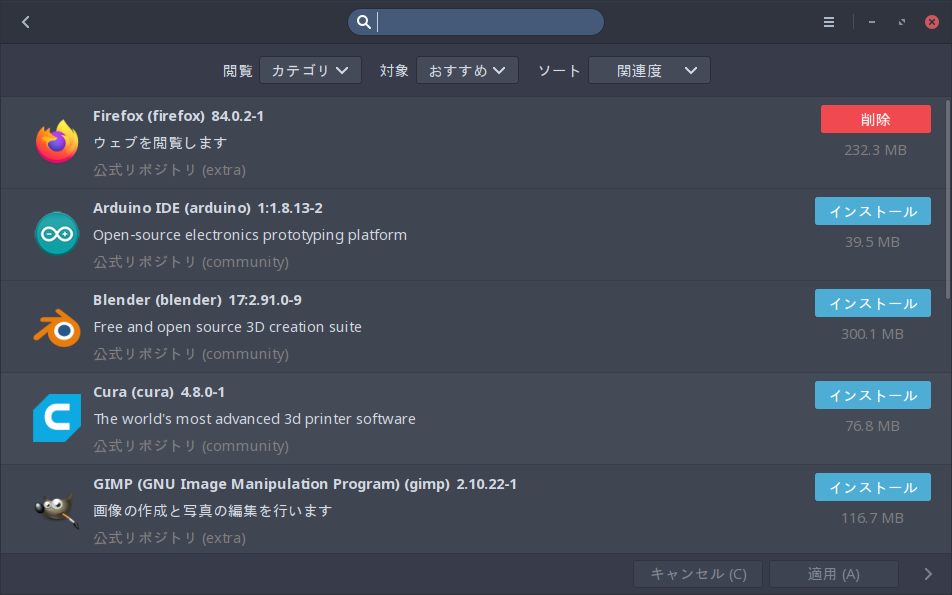
Task: Select the Firefox (firefox) 84.0.2-1 title
Action: 178,116
